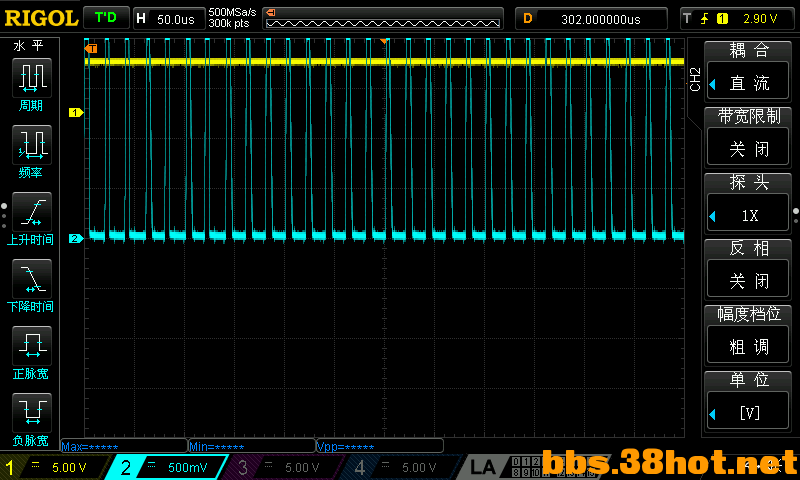Click the D 302.000000us delay readout
The image size is (800, 480).
coord(591,19)
